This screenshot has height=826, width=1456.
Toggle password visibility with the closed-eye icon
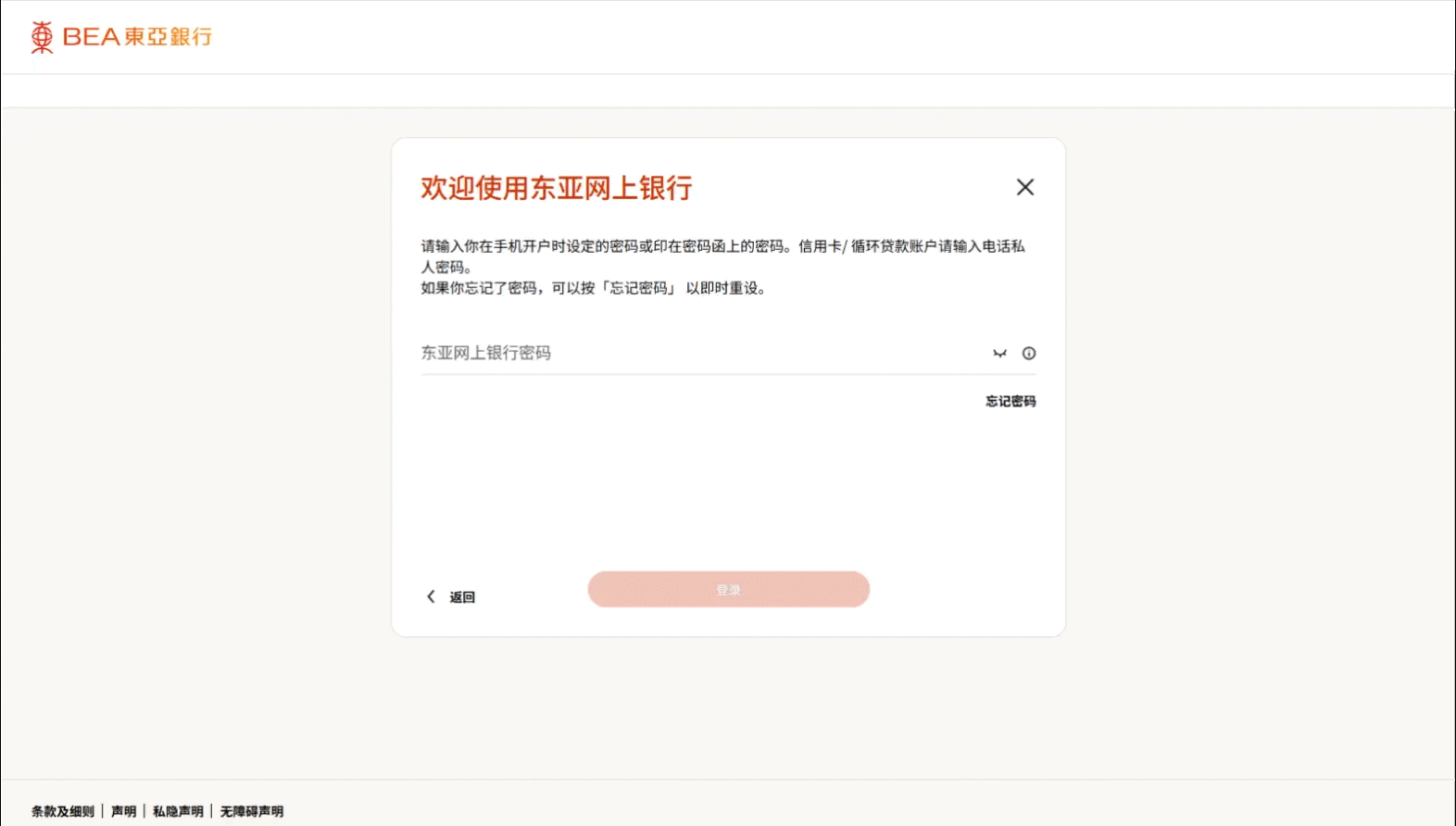click(999, 354)
